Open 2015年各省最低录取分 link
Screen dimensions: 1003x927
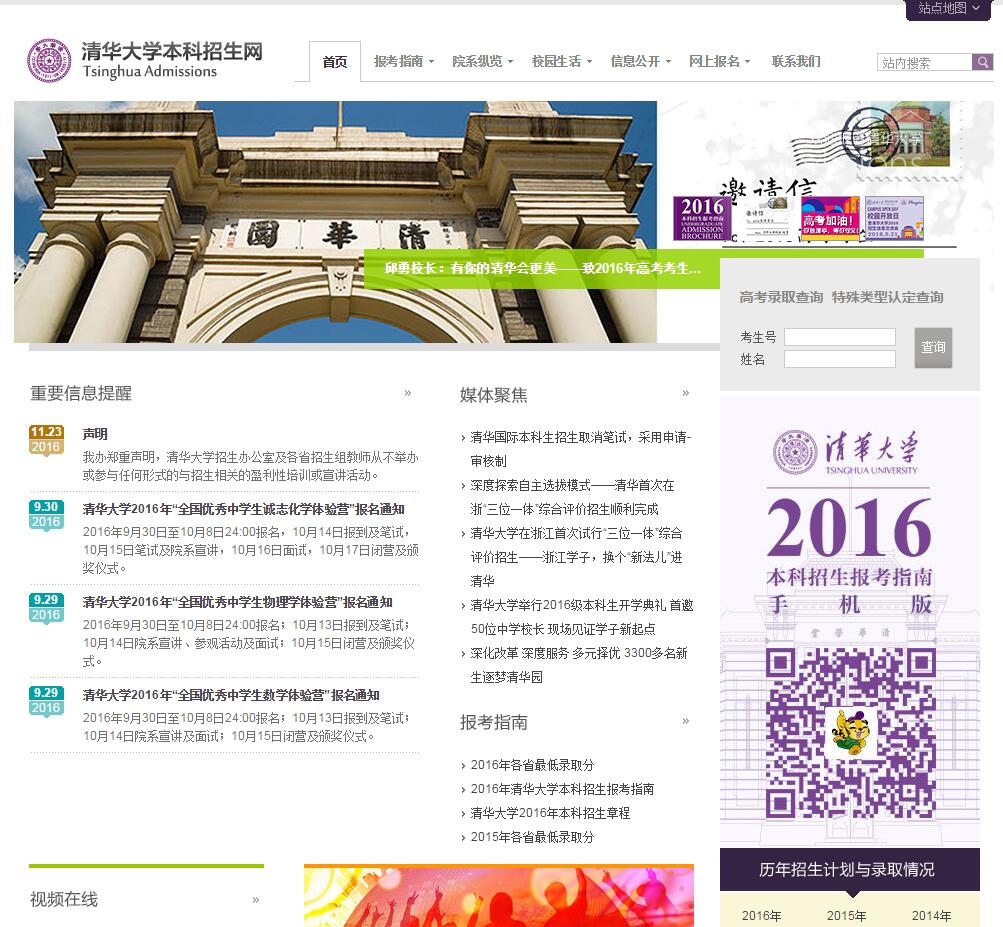click(x=532, y=837)
